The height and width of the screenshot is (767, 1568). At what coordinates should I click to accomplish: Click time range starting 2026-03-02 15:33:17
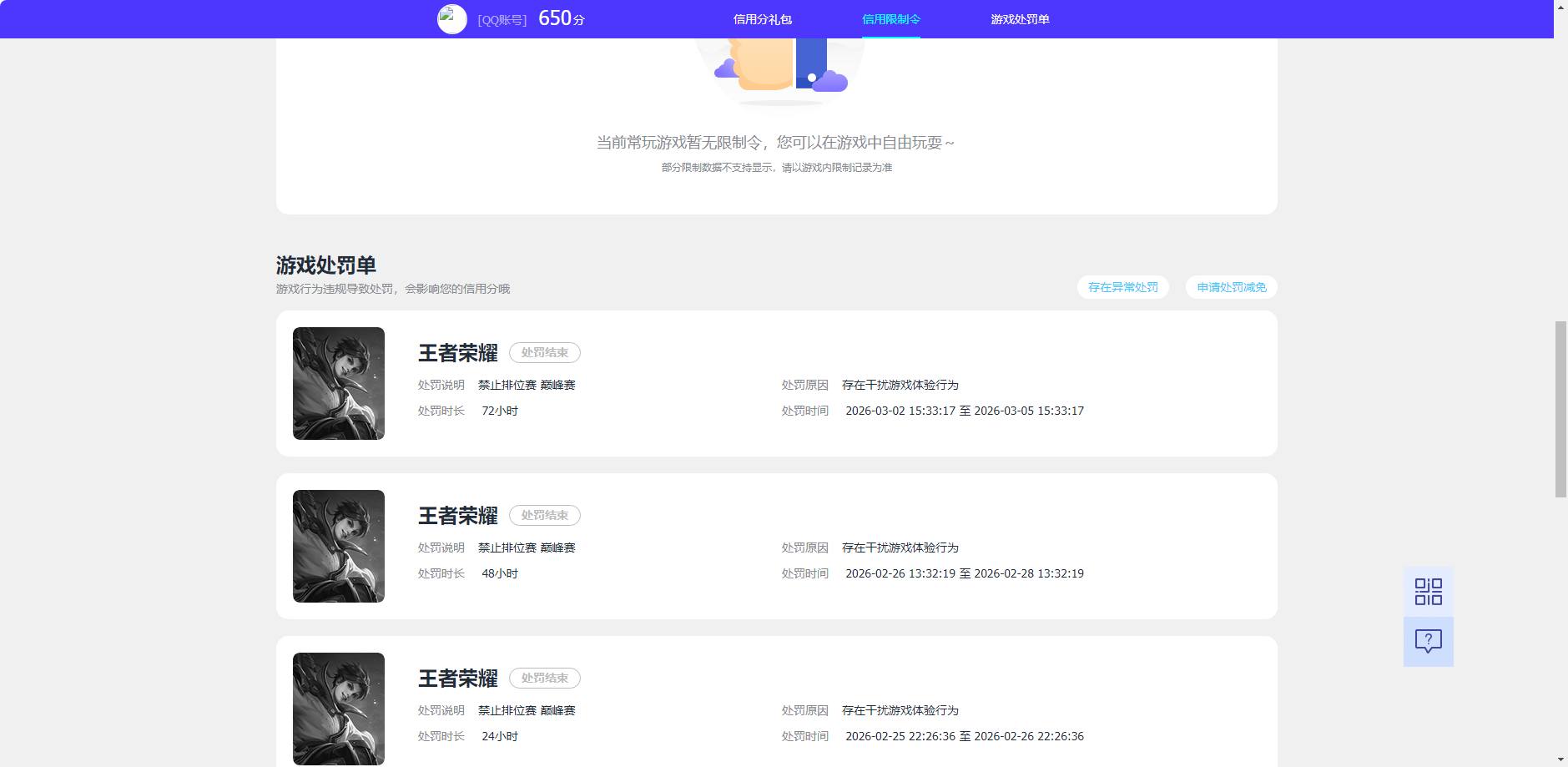[x=965, y=411]
